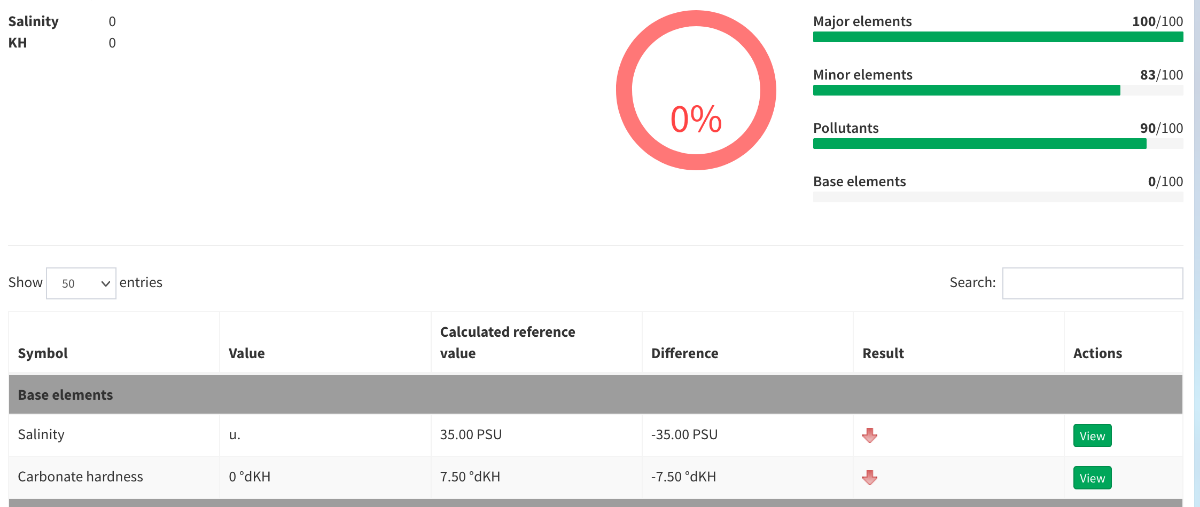Sort table by Result column header

[883, 353]
